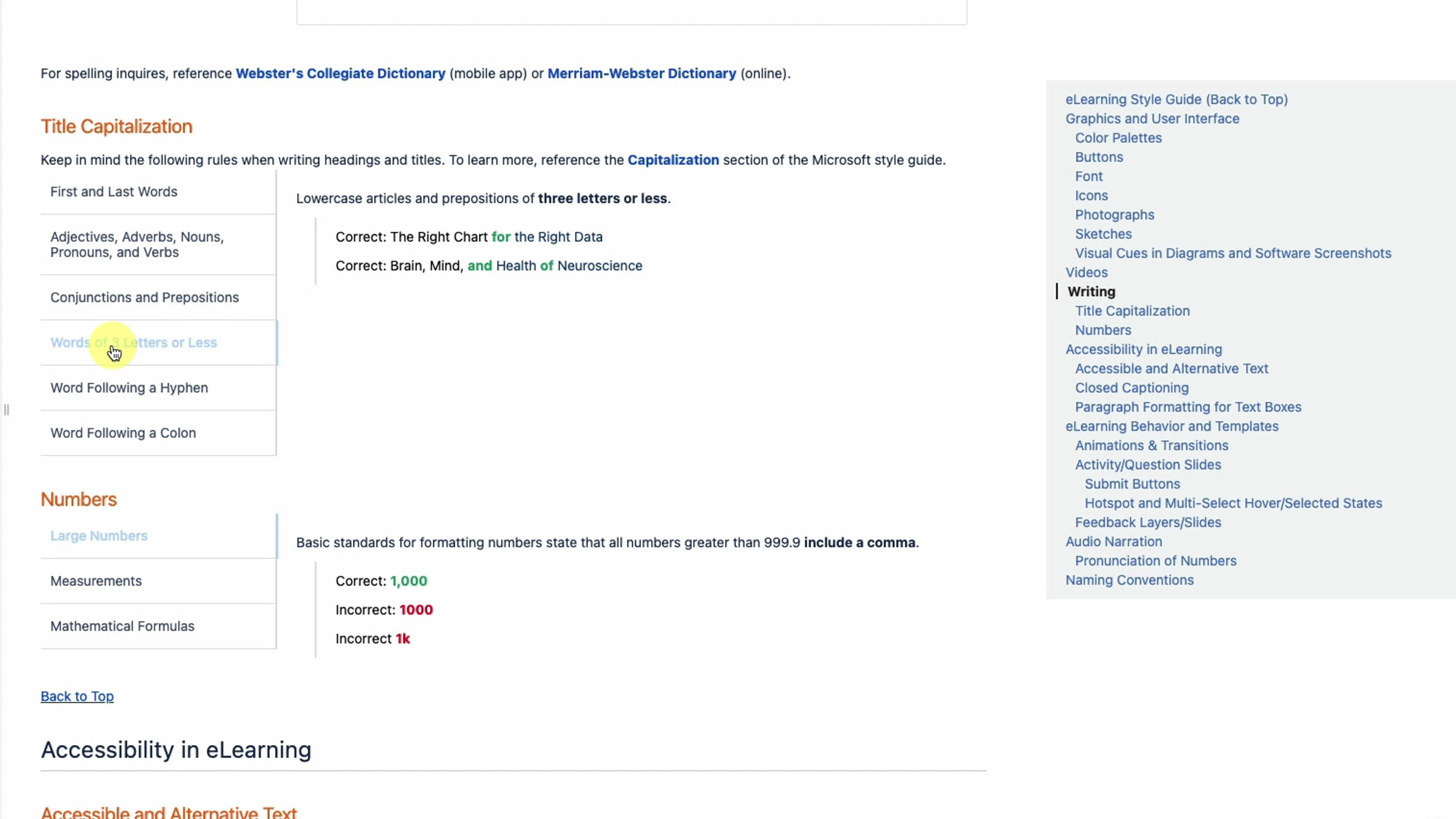1456x819 pixels.
Task: Go to Naming Conventions in the table of contents
Action: [1129, 580]
